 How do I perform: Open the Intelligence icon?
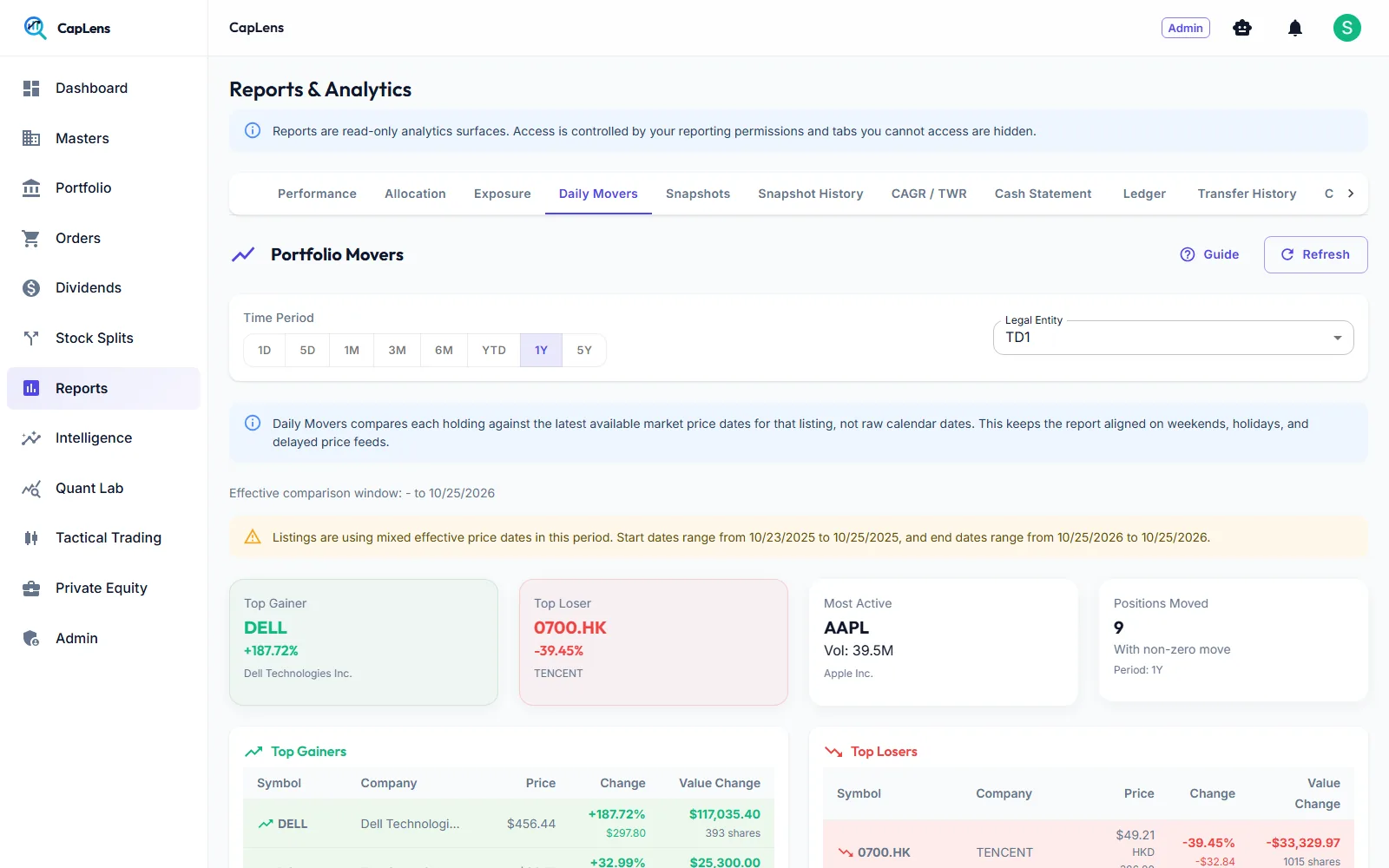point(31,438)
